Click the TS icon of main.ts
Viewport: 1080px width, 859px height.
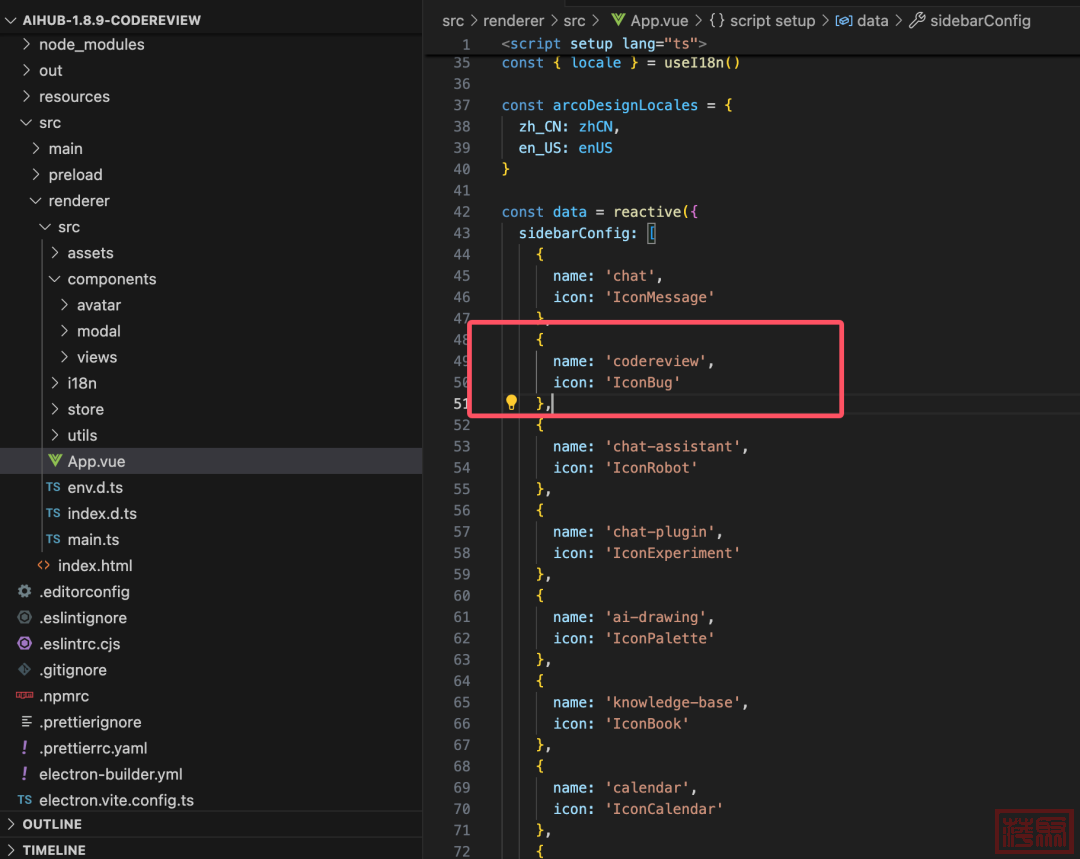click(x=53, y=540)
